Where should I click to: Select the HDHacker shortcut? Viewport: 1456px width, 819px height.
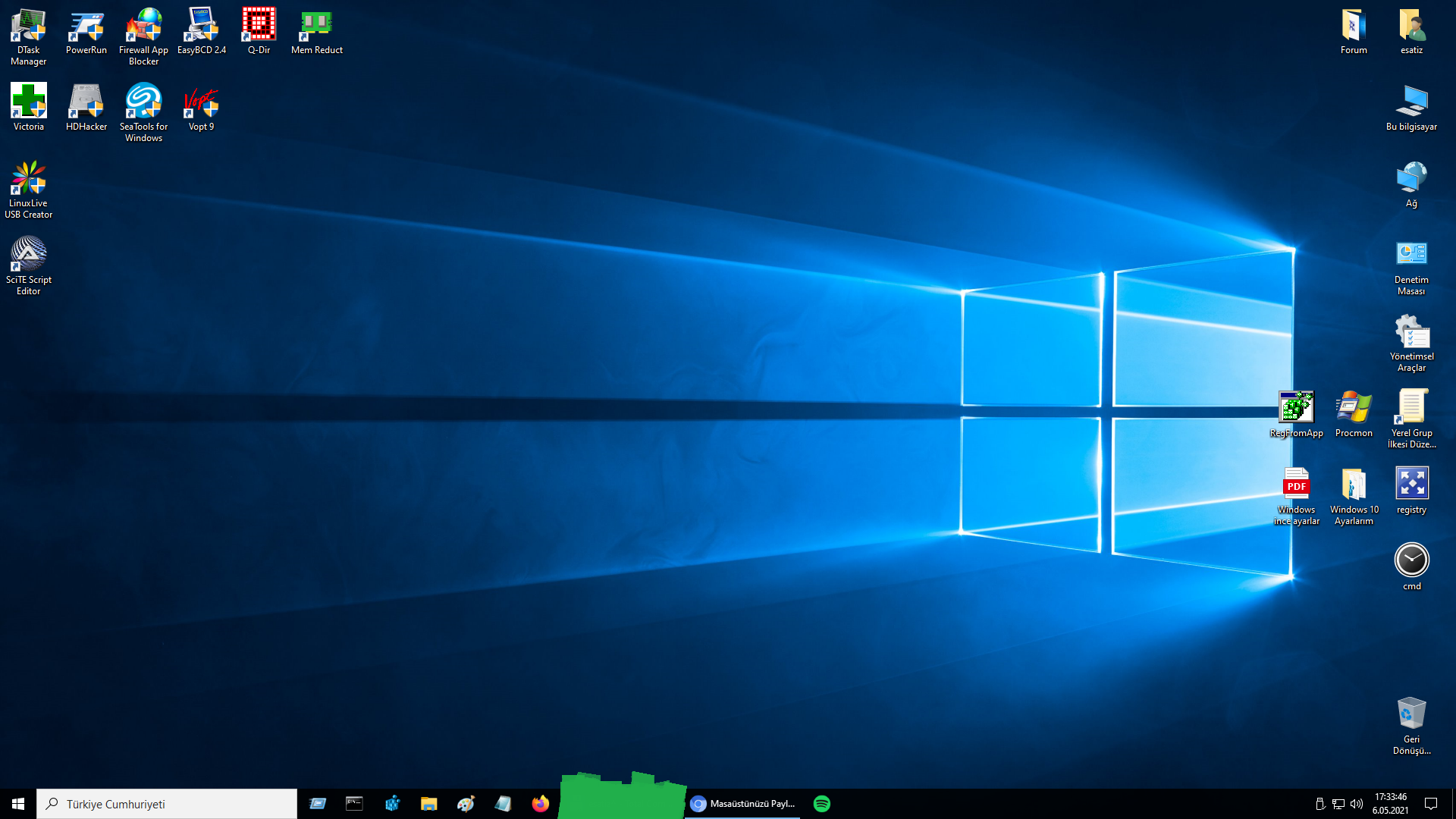click(86, 108)
